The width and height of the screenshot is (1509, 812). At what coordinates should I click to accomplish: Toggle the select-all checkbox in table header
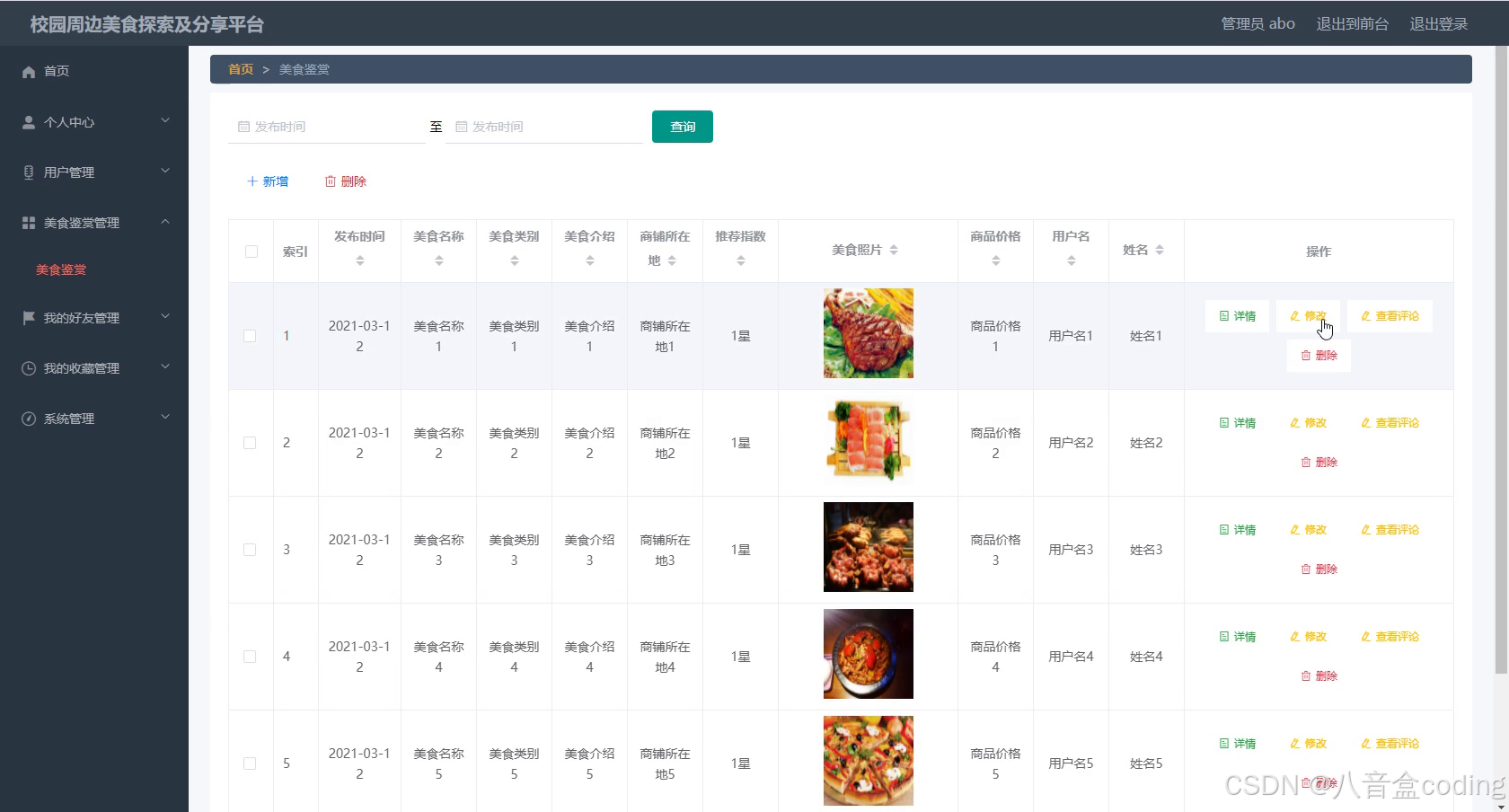251,252
